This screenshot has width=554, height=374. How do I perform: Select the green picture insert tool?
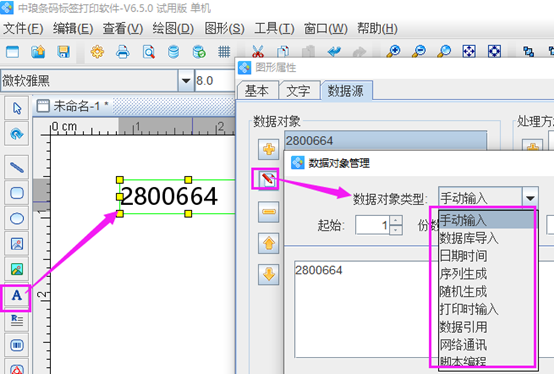(17, 269)
